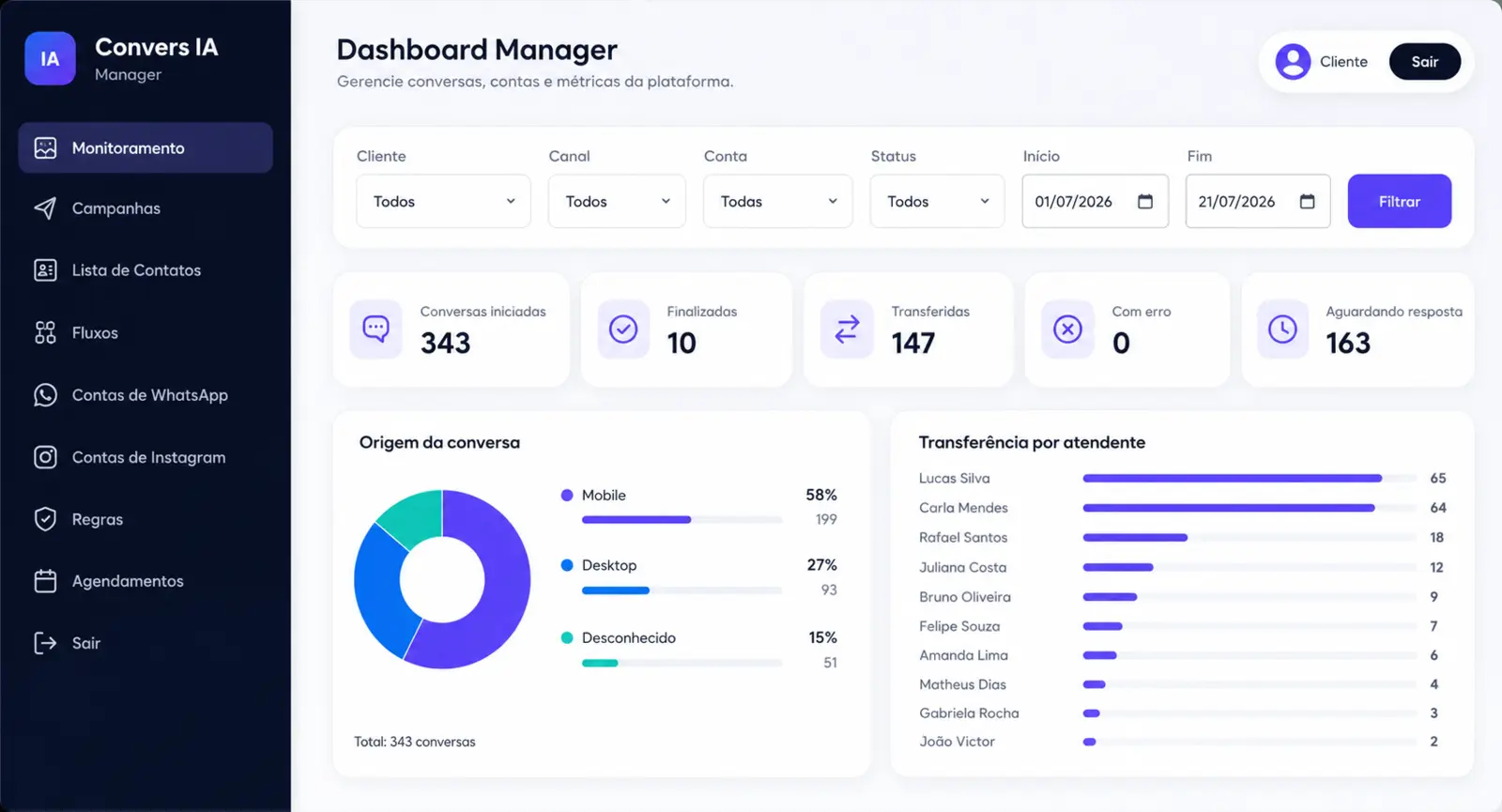The width and height of the screenshot is (1502, 812).
Task: Click the Contas de Instagram icon
Action: pos(45,457)
